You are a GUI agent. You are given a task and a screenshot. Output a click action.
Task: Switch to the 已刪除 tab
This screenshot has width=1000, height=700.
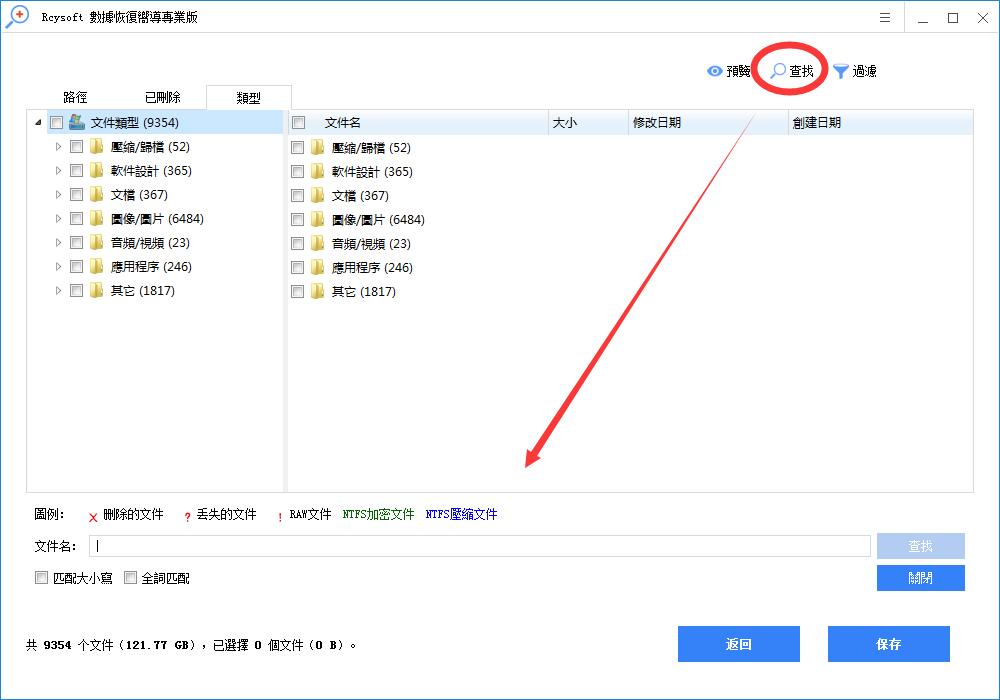pyautogui.click(x=163, y=97)
